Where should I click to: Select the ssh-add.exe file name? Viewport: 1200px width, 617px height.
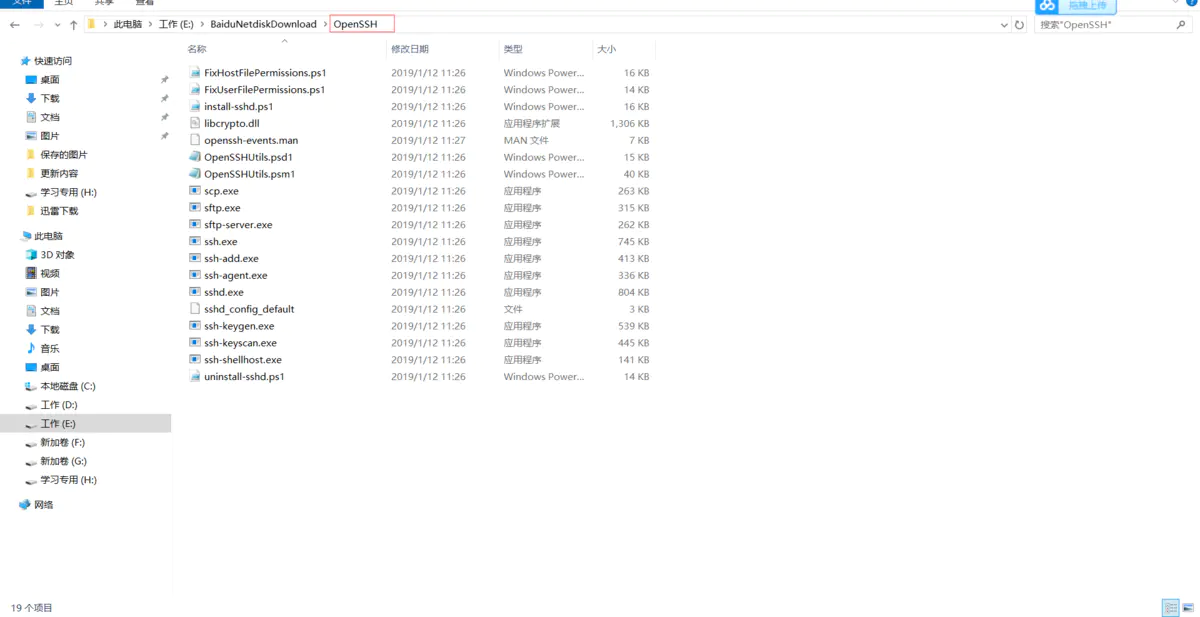[x=231, y=259]
